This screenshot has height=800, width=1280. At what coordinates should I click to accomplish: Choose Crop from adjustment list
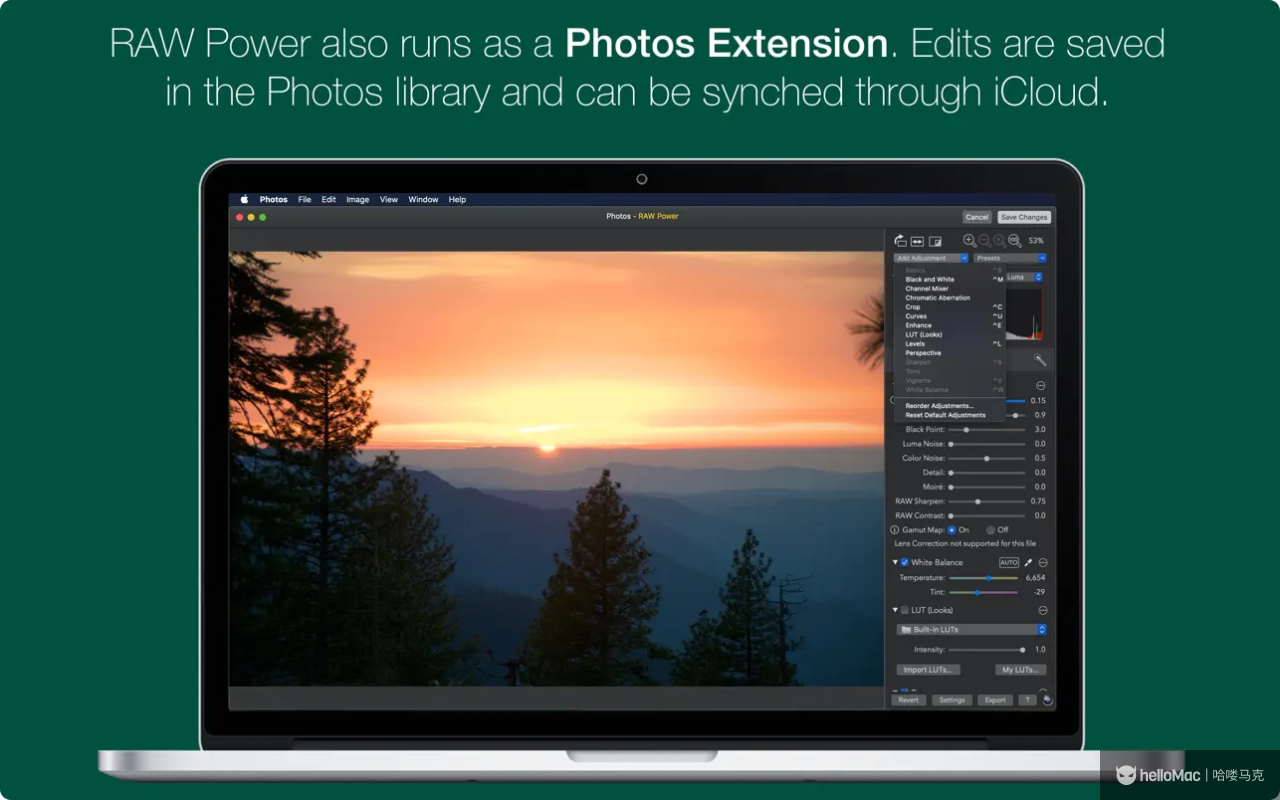tap(950, 307)
